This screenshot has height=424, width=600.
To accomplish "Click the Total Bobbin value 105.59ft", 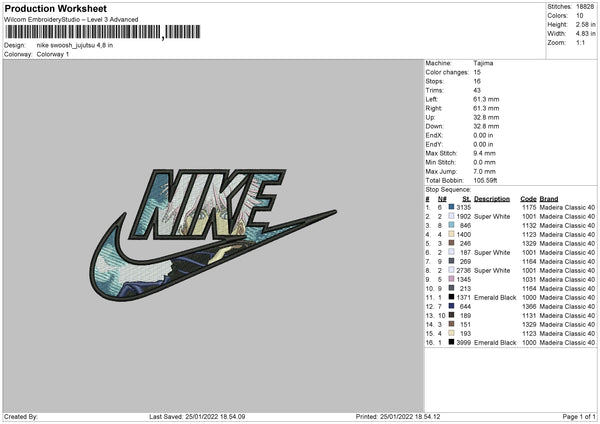I will coord(485,180).
